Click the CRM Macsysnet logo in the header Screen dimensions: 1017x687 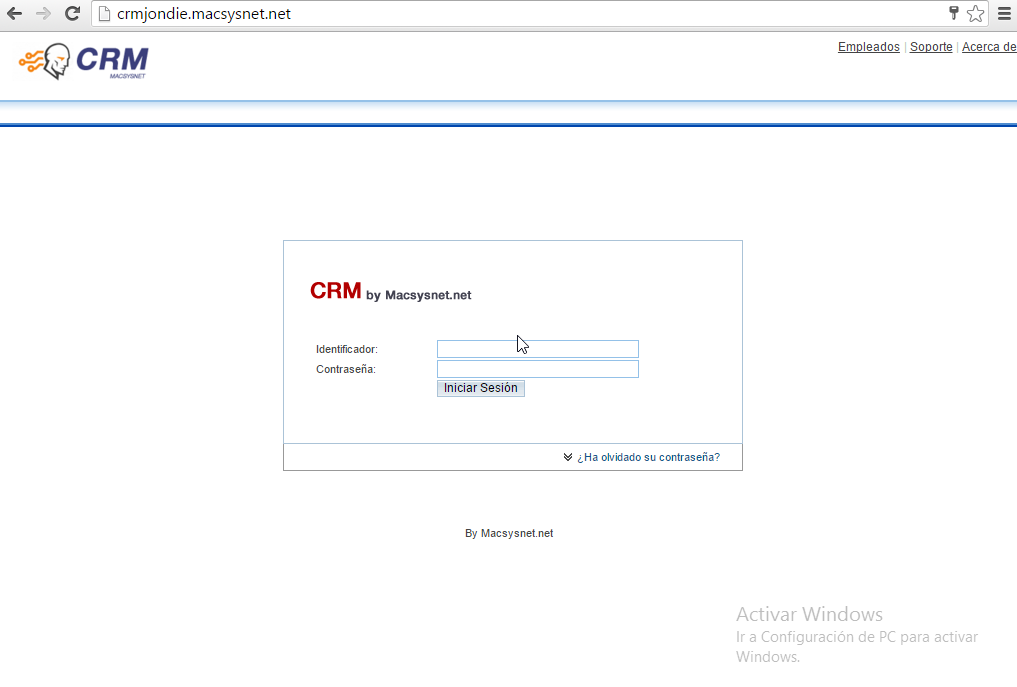coord(84,62)
